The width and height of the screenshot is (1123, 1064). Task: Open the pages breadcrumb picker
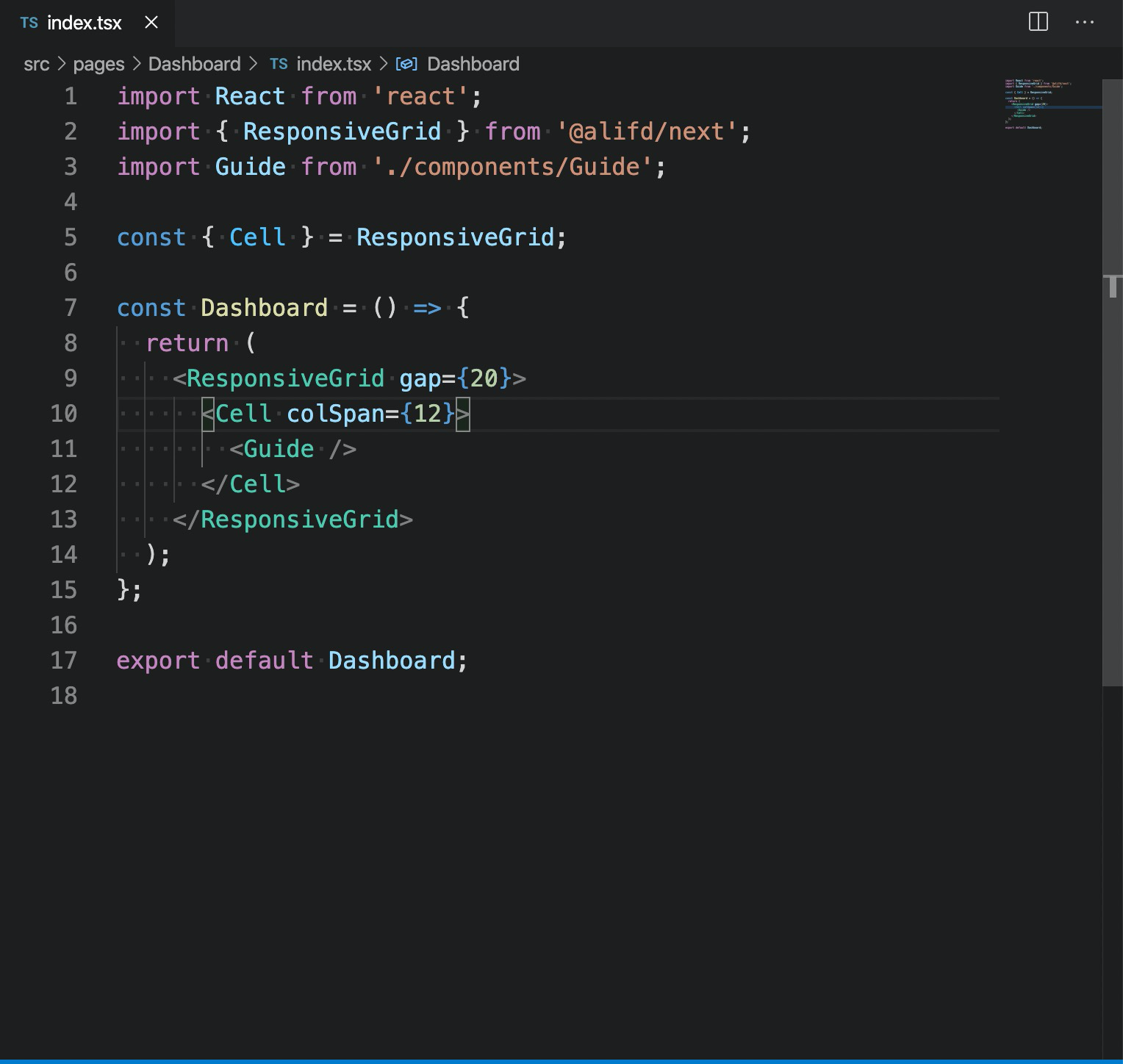[97, 64]
